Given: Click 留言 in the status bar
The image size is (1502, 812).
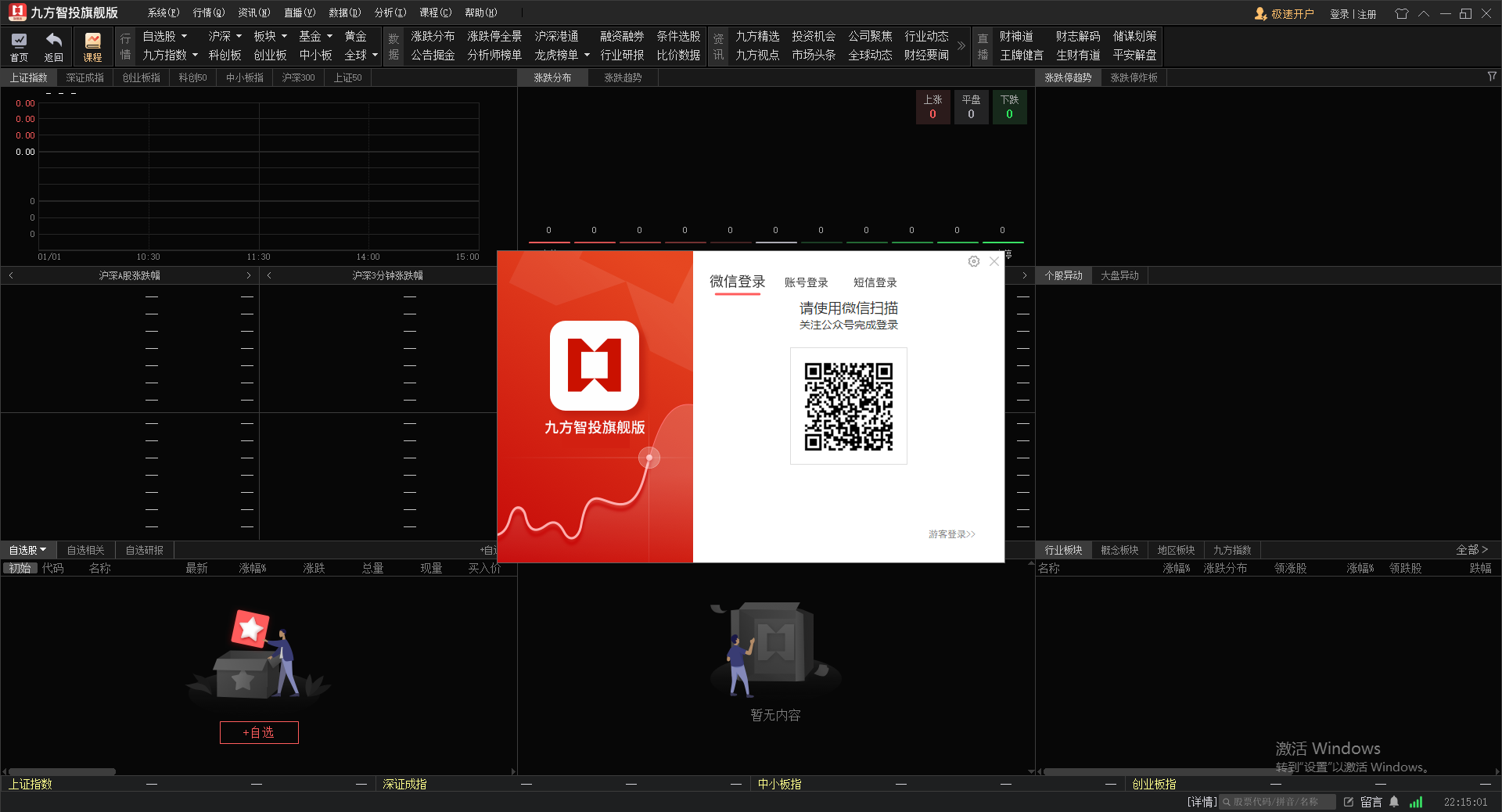Looking at the screenshot, I should point(1371,802).
